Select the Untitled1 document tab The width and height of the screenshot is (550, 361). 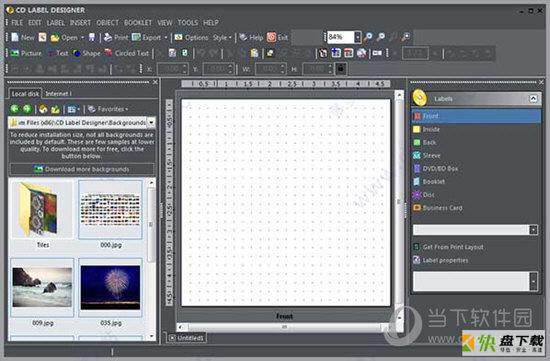click(x=187, y=338)
